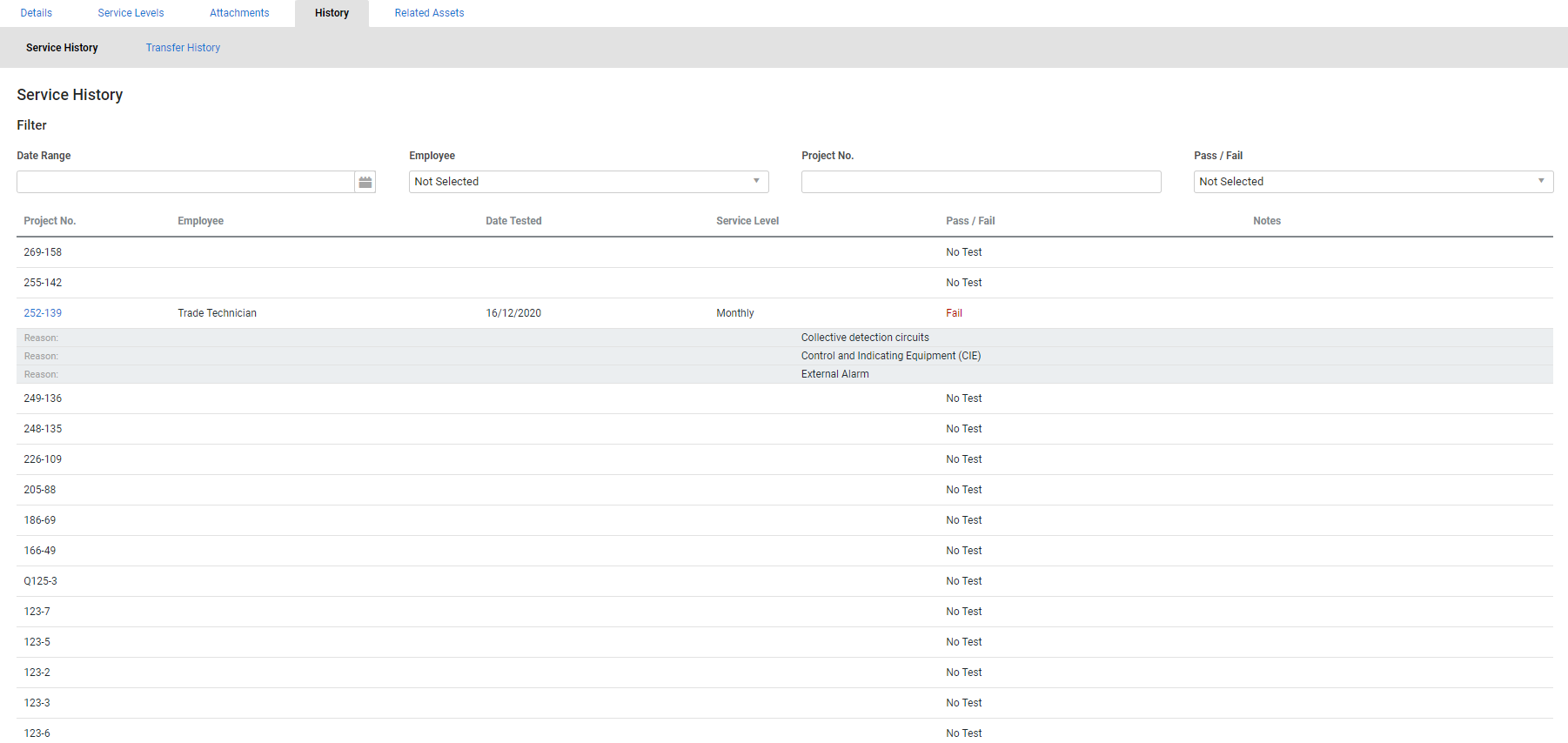Open project link 252-139

click(43, 313)
